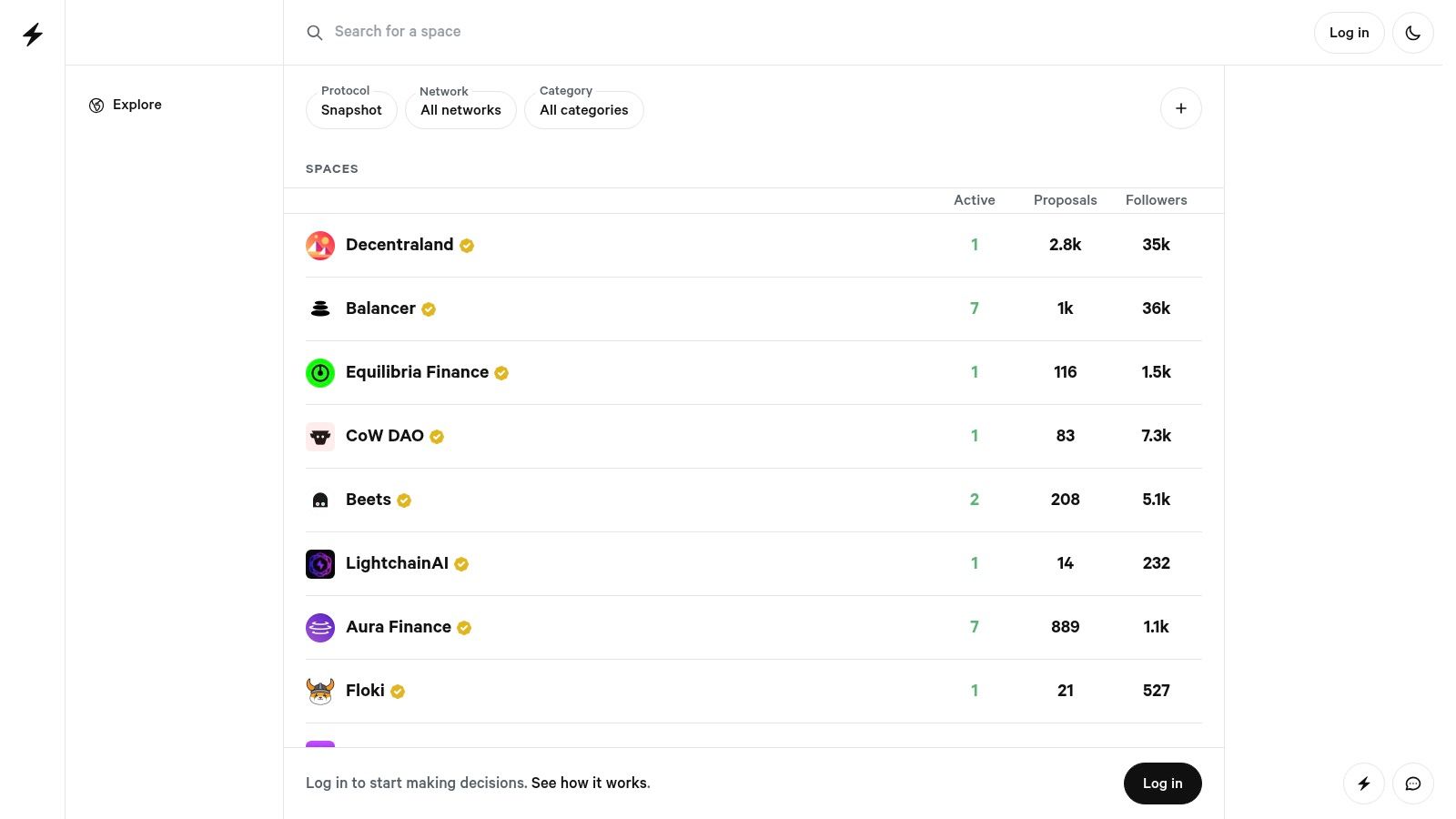Click the Snapshot lightning bolt logo
Image resolution: width=1456 pixels, height=819 pixels.
pos(33,35)
